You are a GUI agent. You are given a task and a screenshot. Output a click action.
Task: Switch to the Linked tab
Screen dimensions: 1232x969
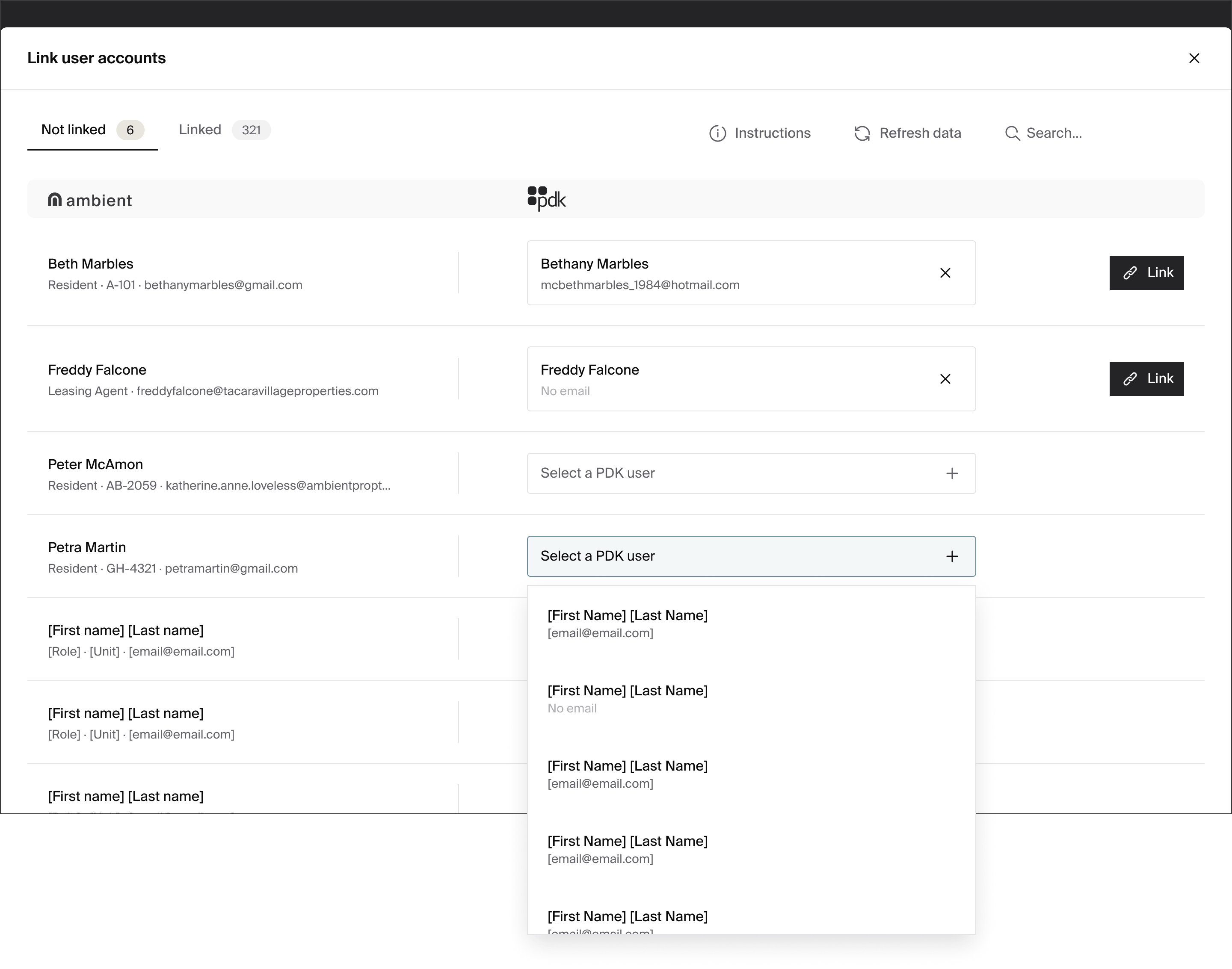(224, 130)
